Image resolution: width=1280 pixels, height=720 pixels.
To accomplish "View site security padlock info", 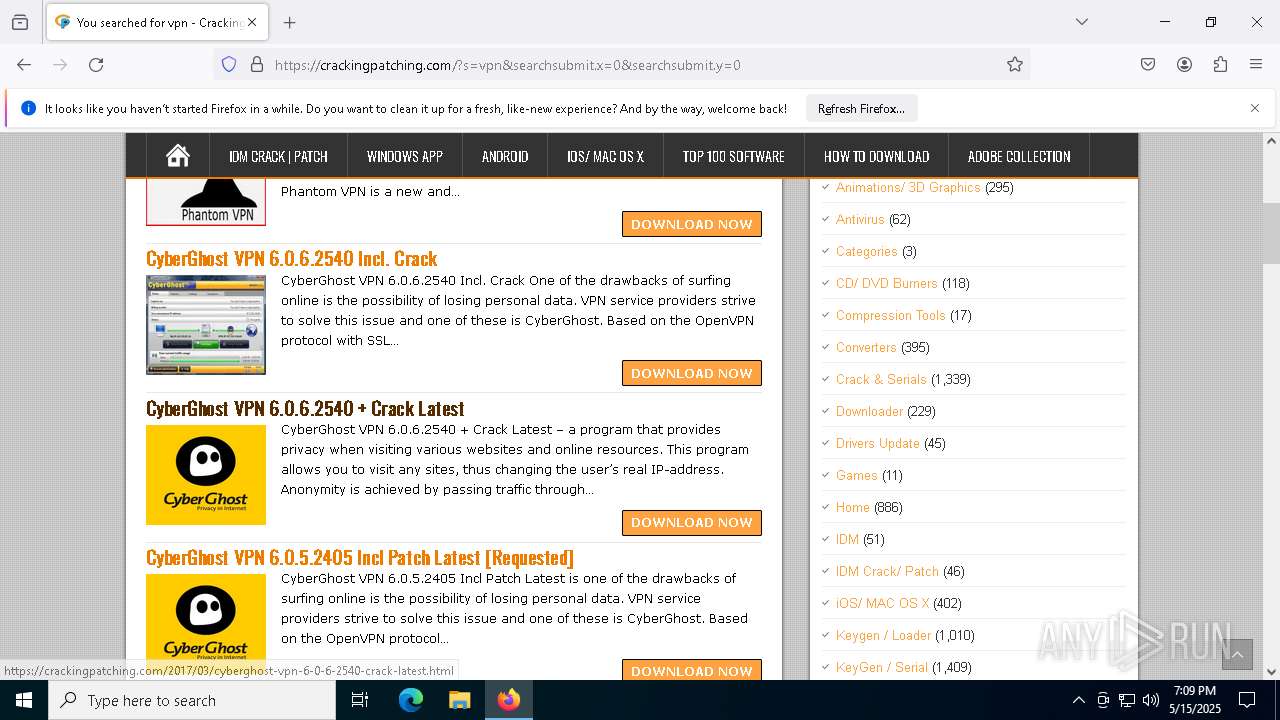I will tap(257, 65).
